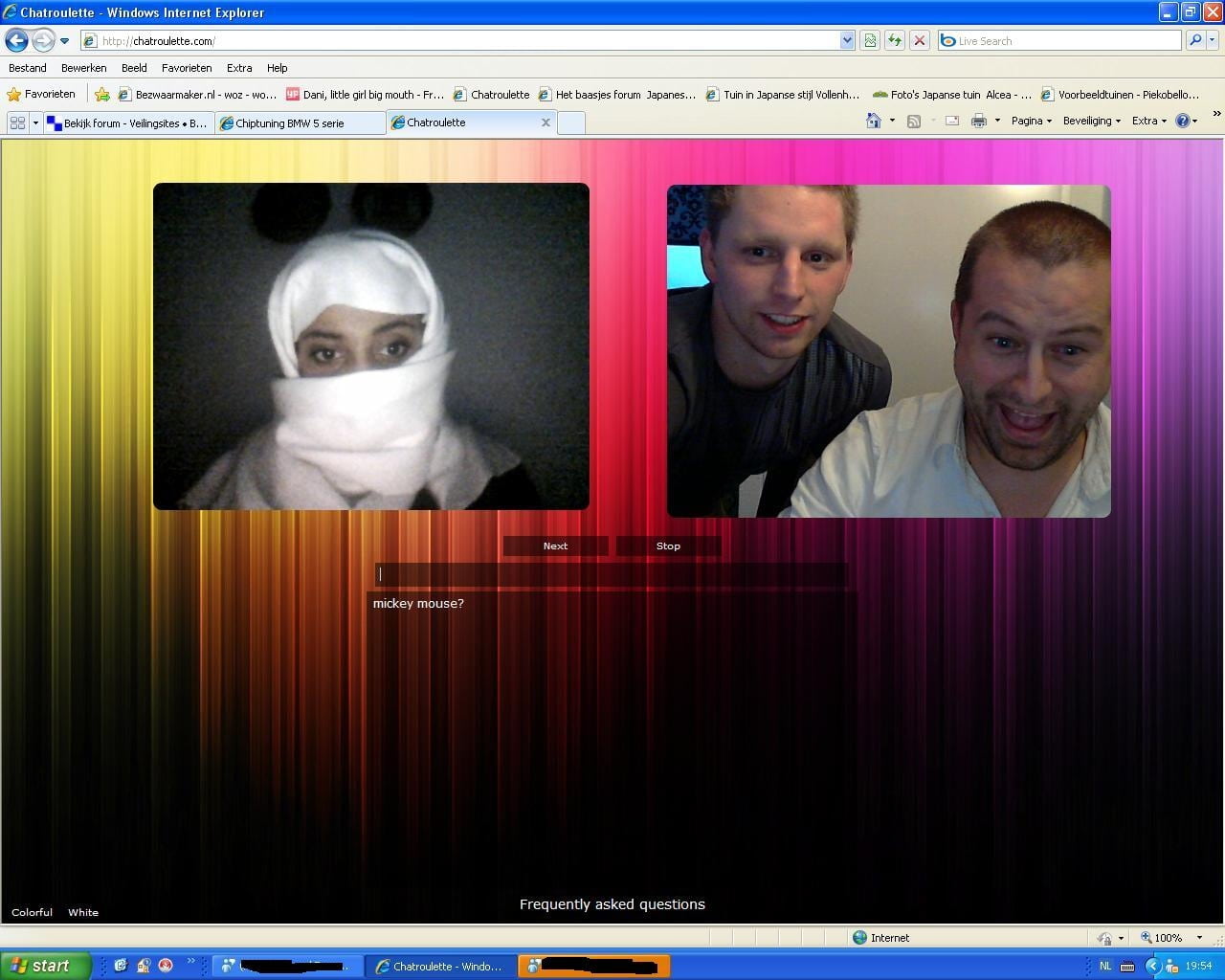This screenshot has width=1225, height=980.
Task: Expand hidden tray icons arrow
Action: pyautogui.click(x=1152, y=967)
